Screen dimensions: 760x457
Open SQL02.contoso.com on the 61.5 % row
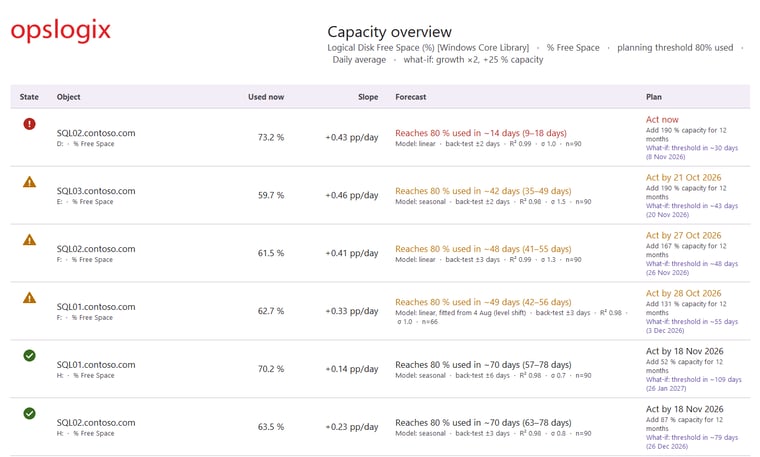96,249
